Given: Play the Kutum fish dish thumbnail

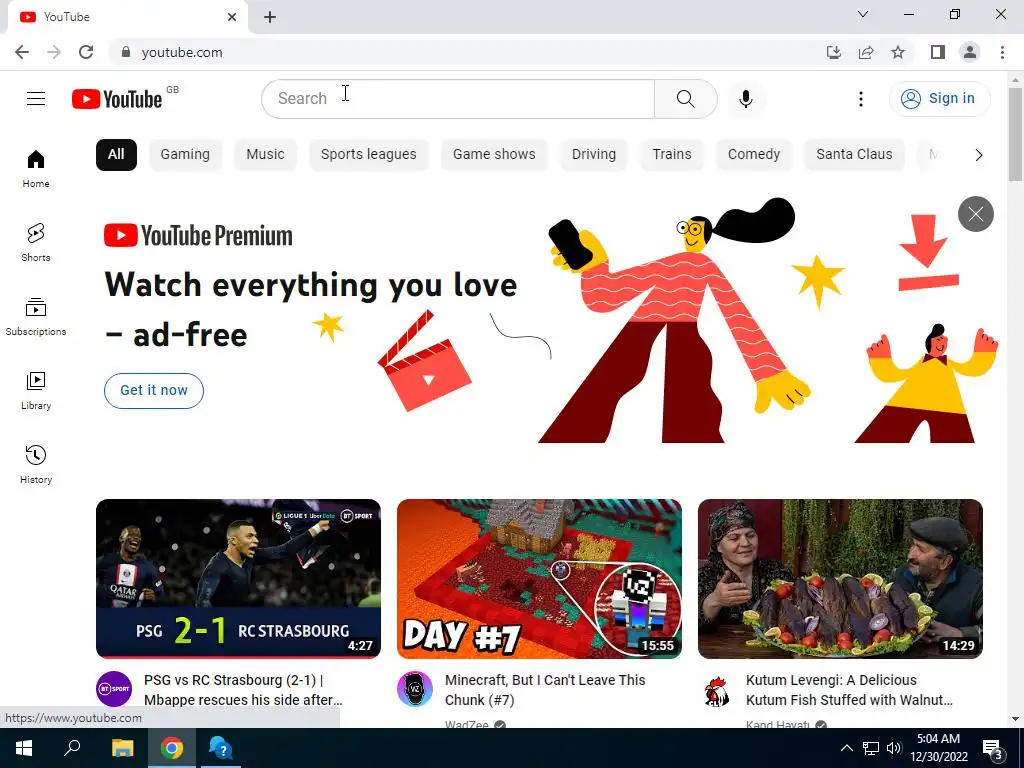Looking at the screenshot, I should click(840, 579).
